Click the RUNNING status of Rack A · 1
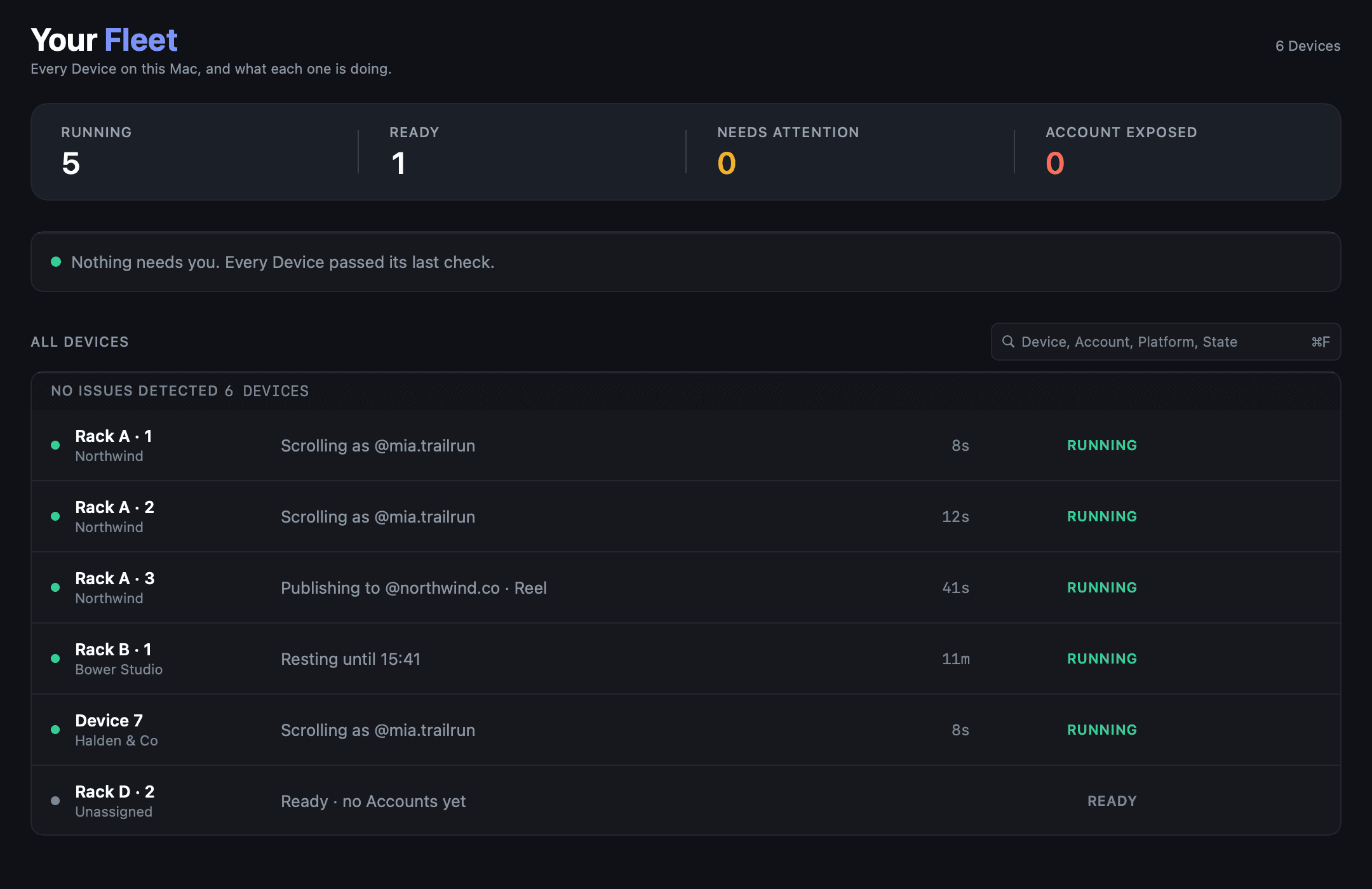 coord(1102,445)
